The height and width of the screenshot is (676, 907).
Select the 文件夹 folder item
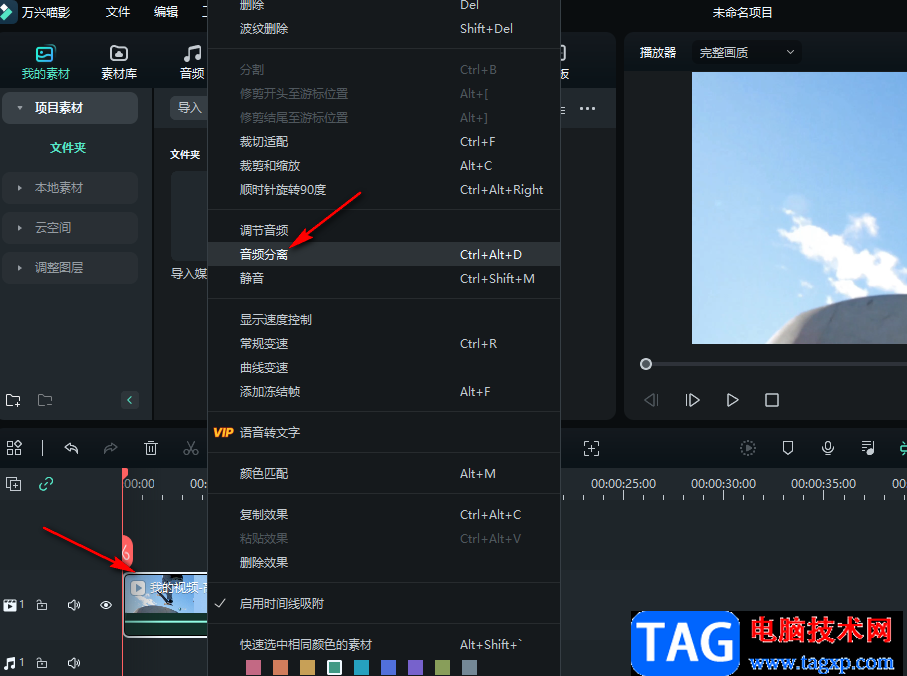click(x=68, y=147)
